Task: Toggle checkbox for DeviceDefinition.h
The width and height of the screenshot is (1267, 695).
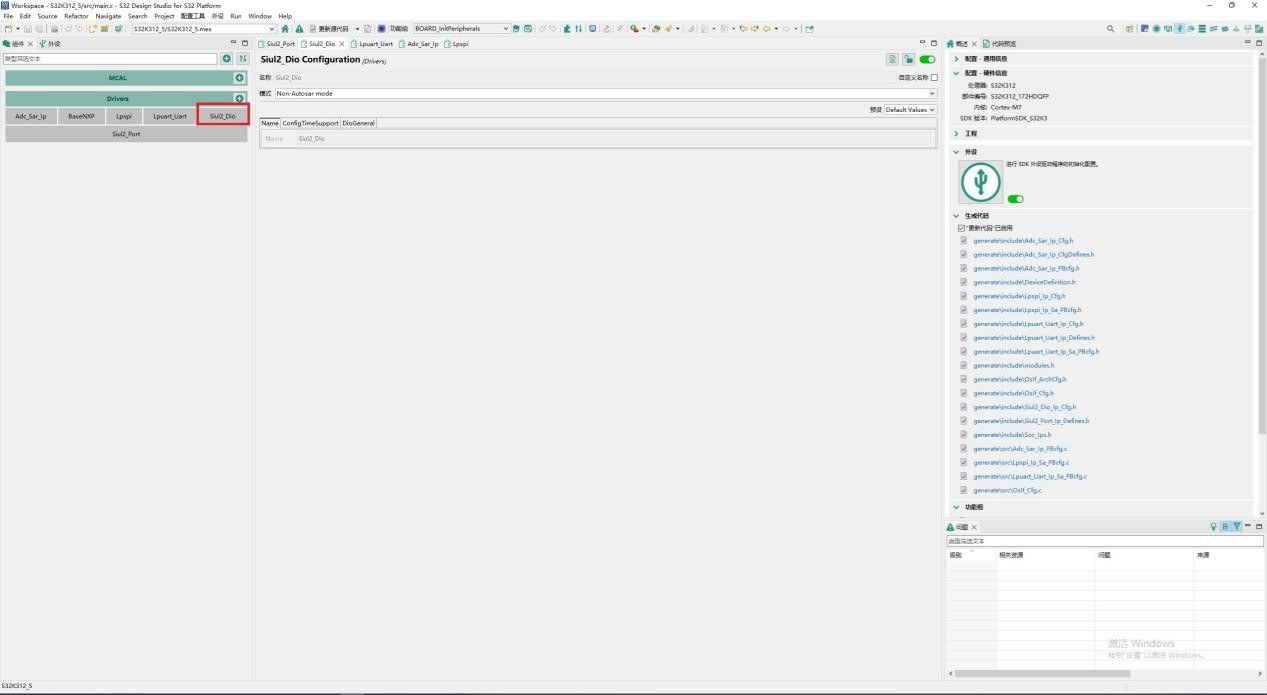Action: 964,282
